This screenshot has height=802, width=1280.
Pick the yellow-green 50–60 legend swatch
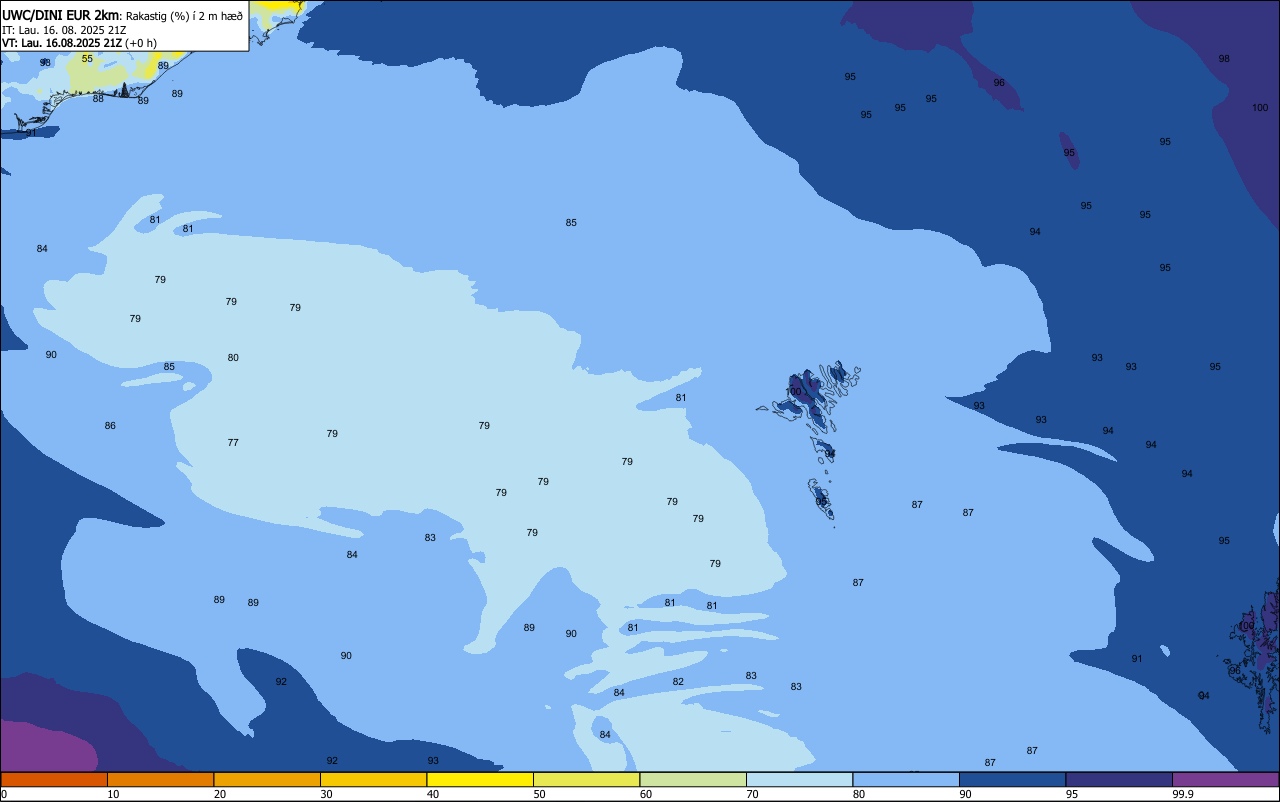tap(586, 779)
